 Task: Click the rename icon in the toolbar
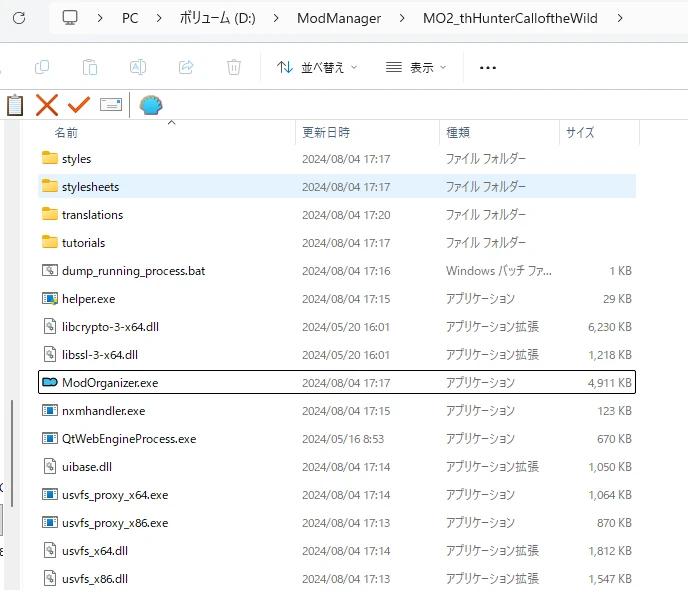point(138,67)
